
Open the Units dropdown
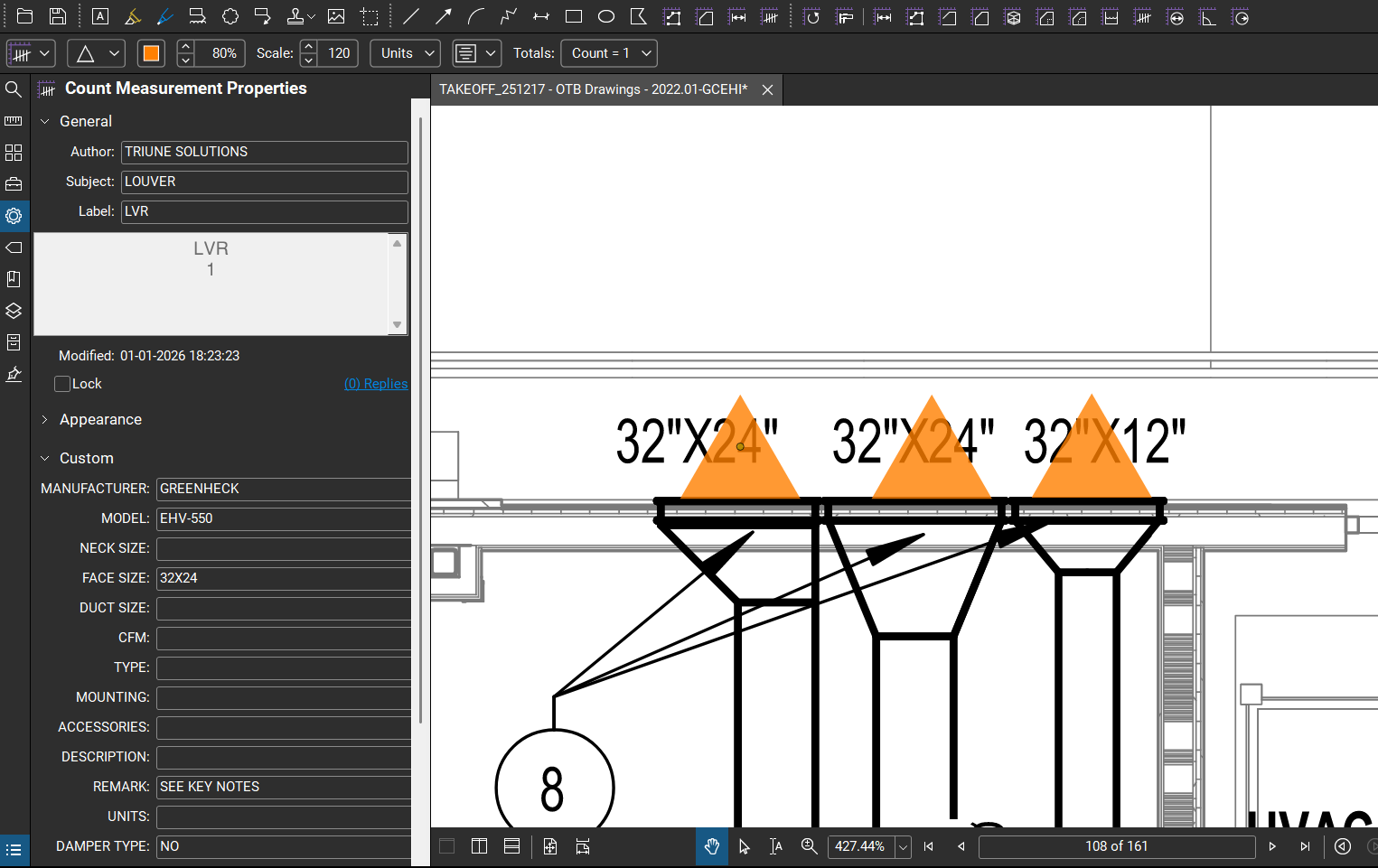pyautogui.click(x=406, y=53)
